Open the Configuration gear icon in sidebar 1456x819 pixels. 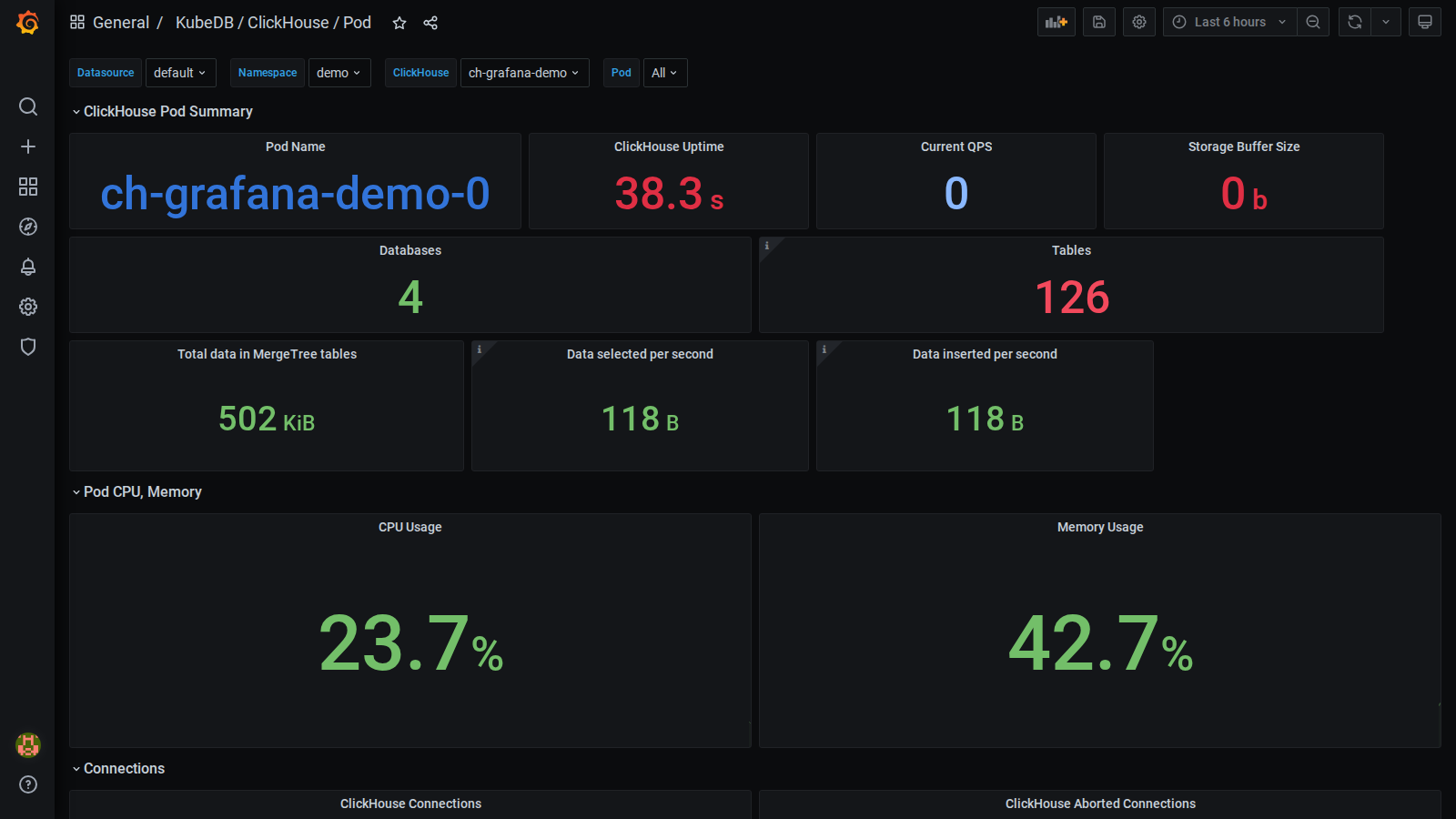point(28,307)
